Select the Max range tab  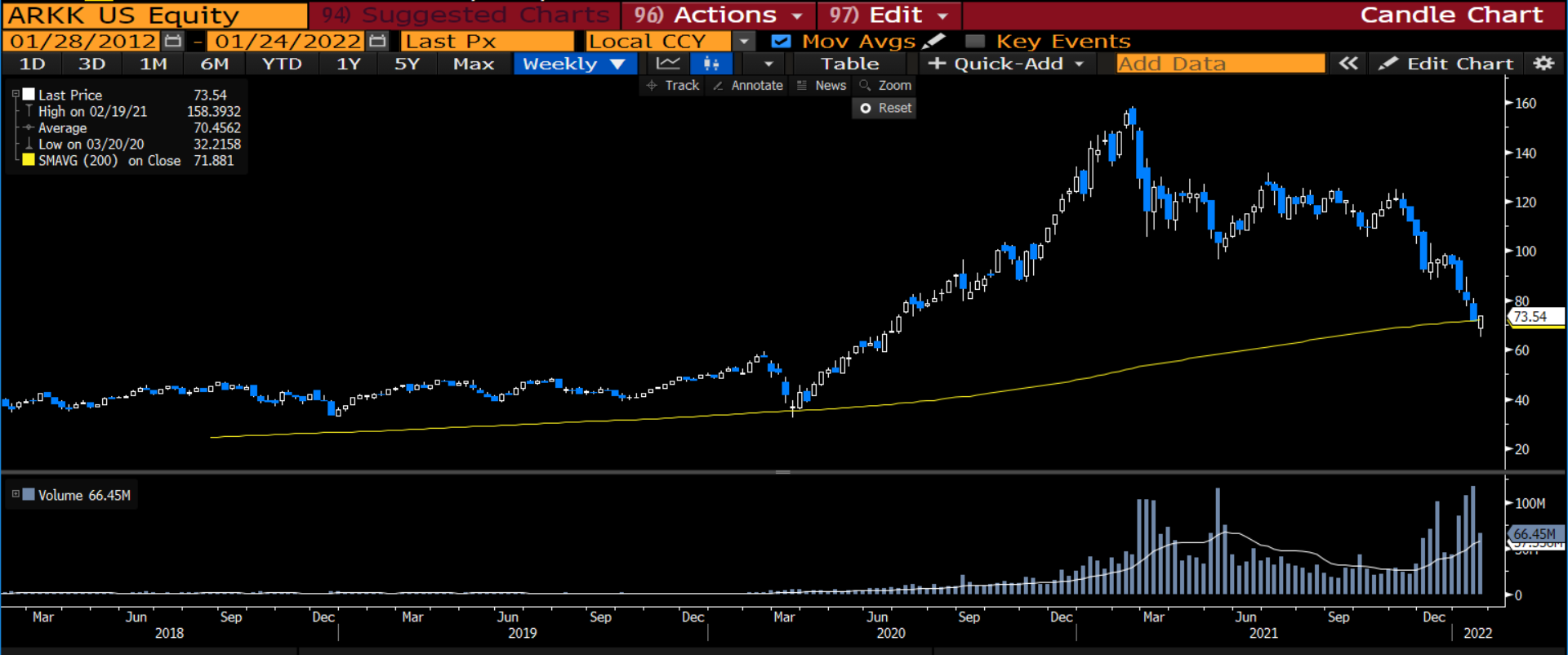474,64
